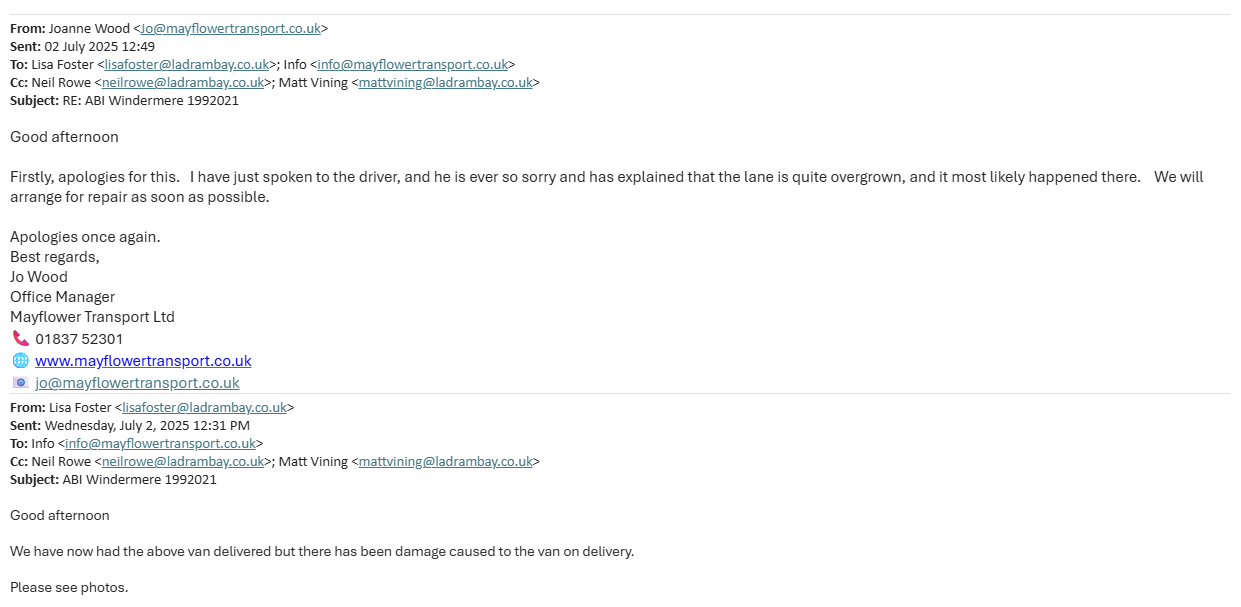Open neilrowe@ladrambay.co.uk in the first Cc line
This screenshot has width=1241, height=607.
pyautogui.click(x=183, y=82)
